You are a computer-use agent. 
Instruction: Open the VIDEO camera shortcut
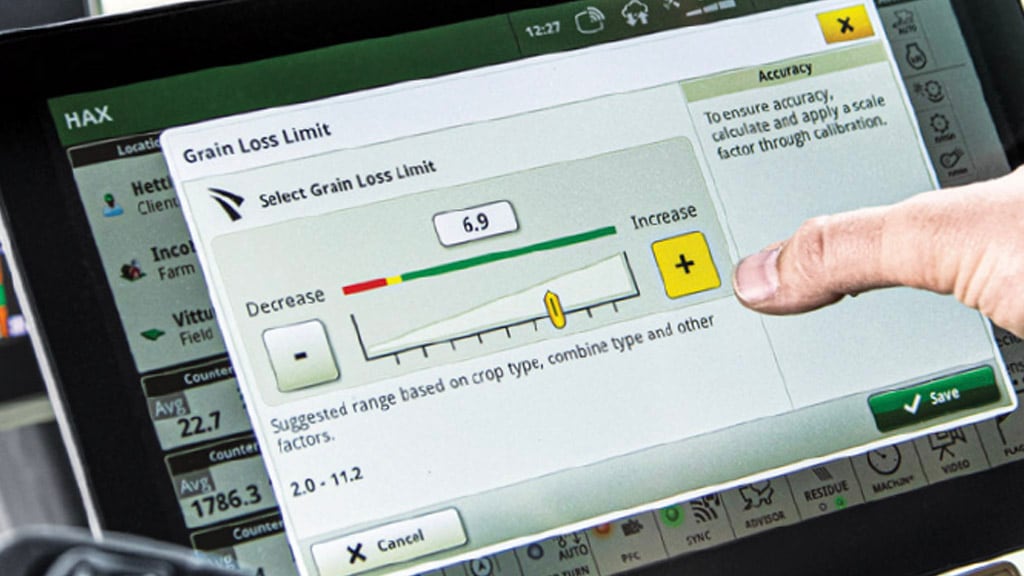(950, 453)
